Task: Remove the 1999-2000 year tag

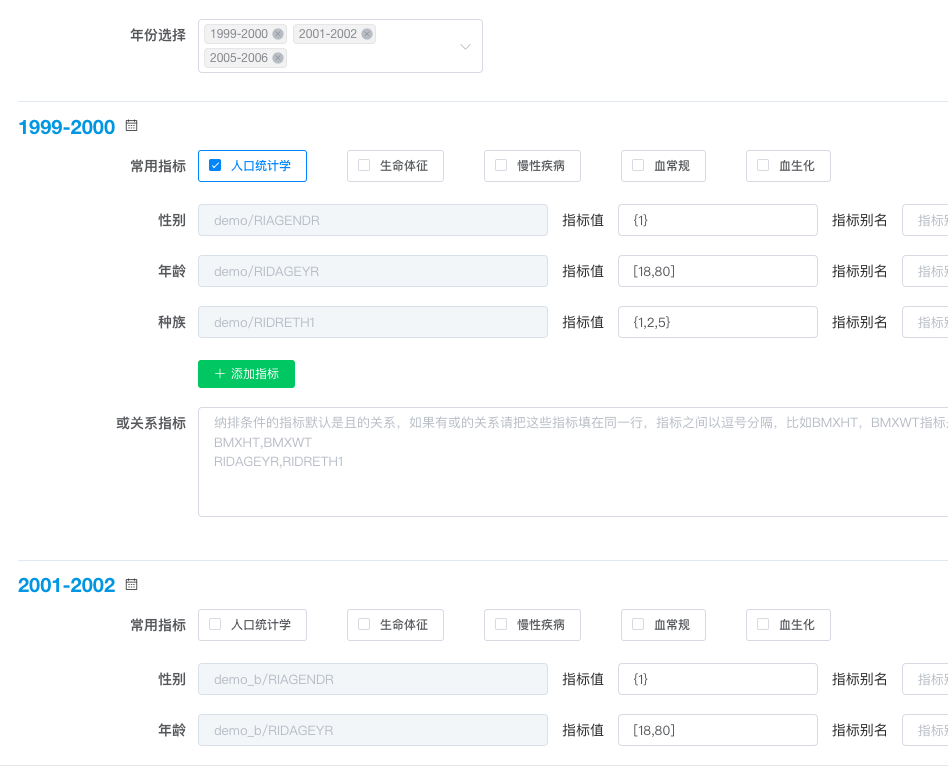Action: pos(278,34)
